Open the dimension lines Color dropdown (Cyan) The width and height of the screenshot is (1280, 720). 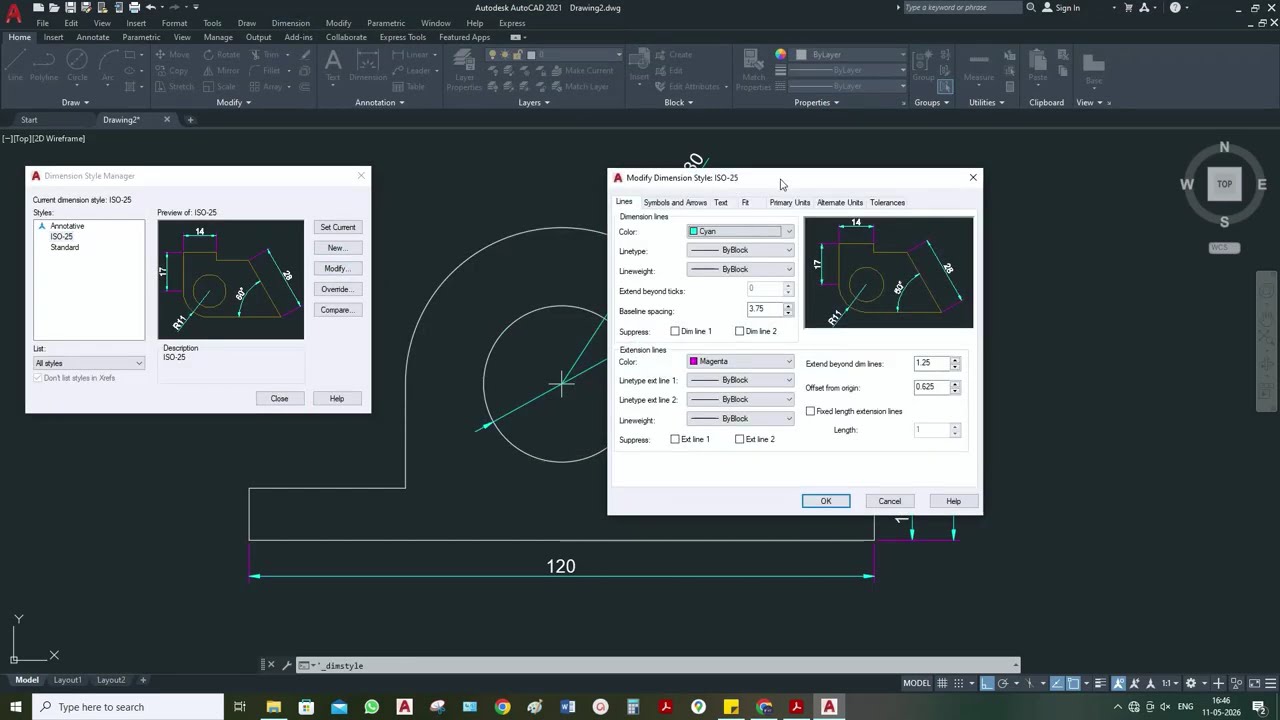(741, 231)
